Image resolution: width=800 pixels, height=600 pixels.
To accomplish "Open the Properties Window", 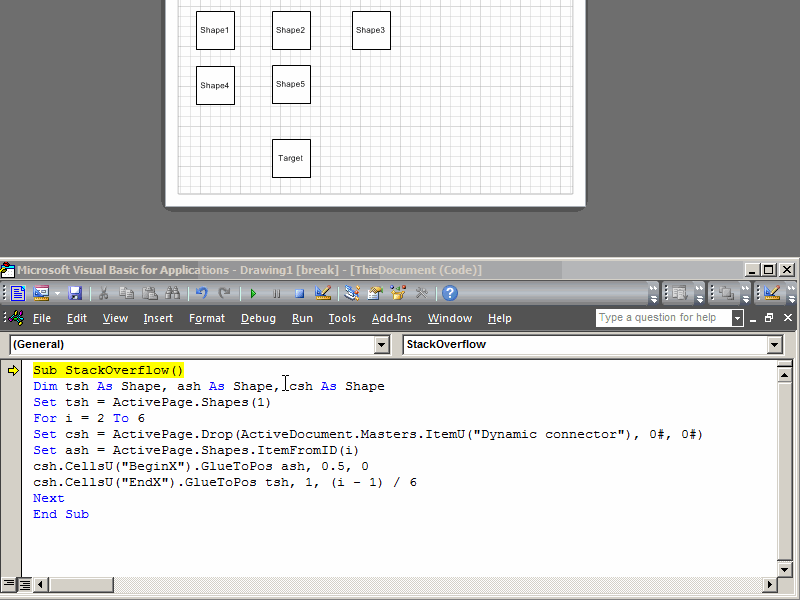I will pyautogui.click(x=372, y=293).
